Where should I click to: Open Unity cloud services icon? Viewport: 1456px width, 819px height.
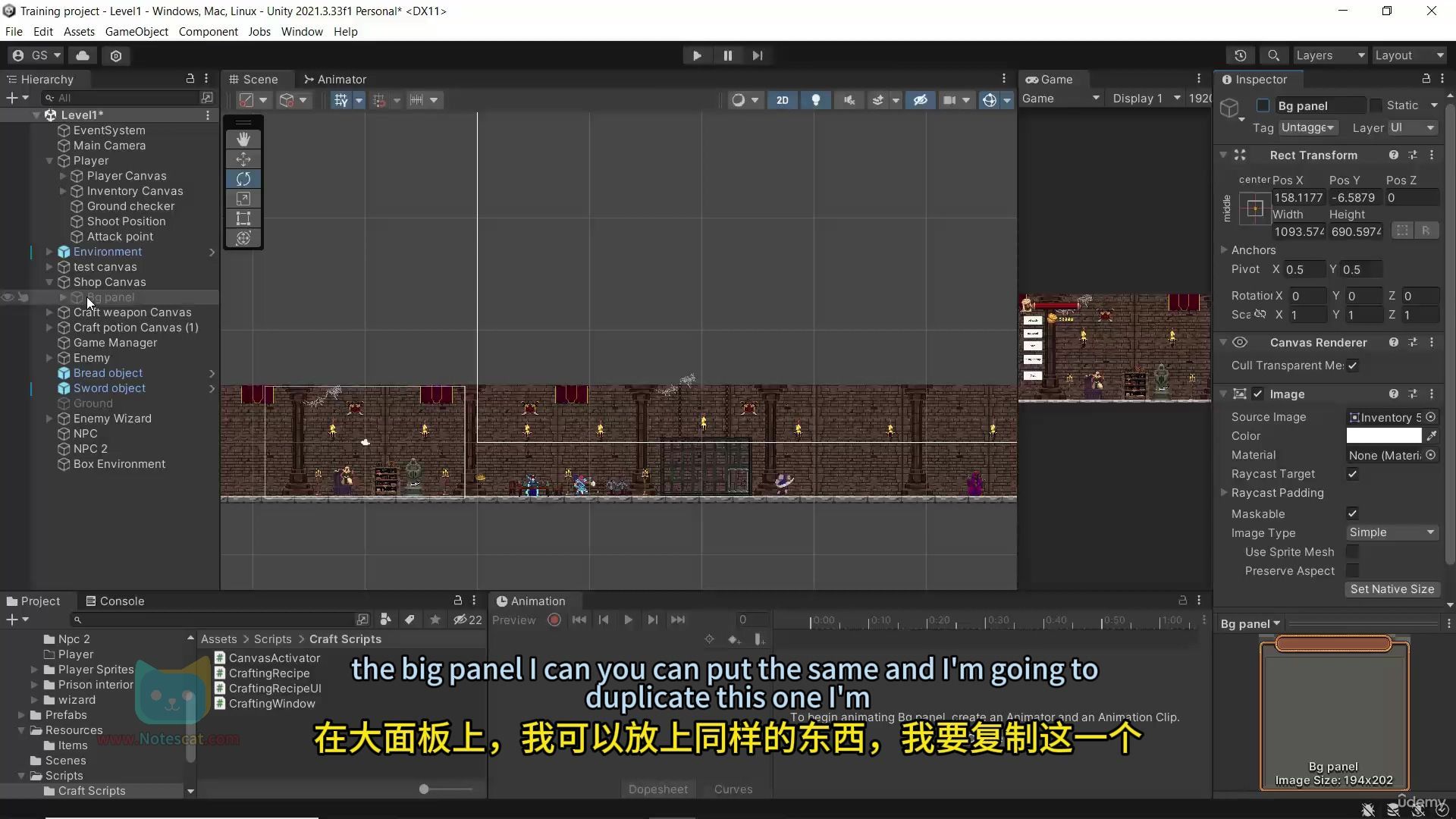pyautogui.click(x=83, y=55)
